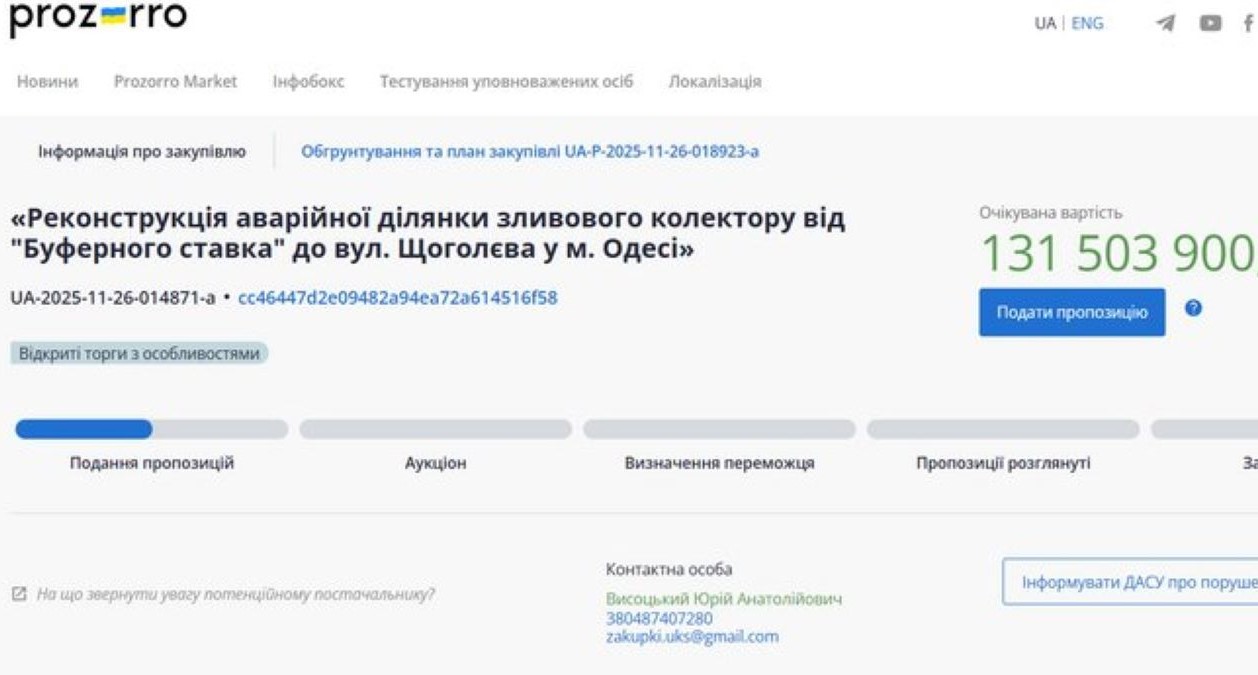Click the tender hash ID link
The height and width of the screenshot is (675, 1258).
pos(397,298)
